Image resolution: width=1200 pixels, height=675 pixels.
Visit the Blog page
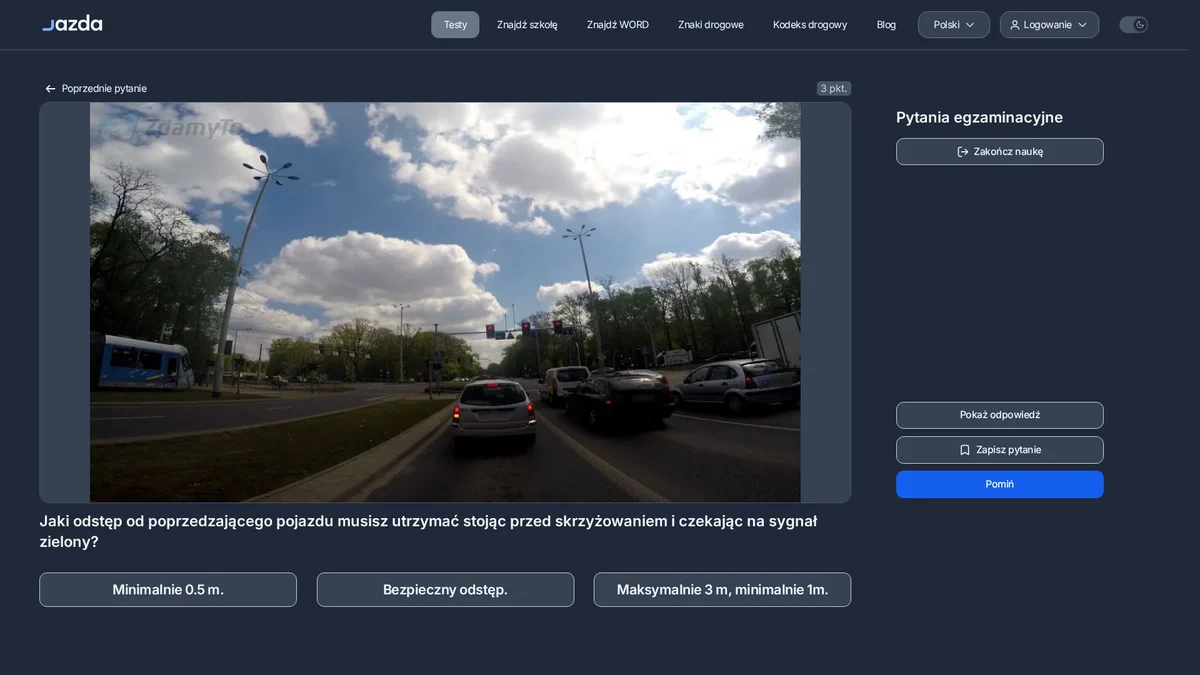pos(886,25)
